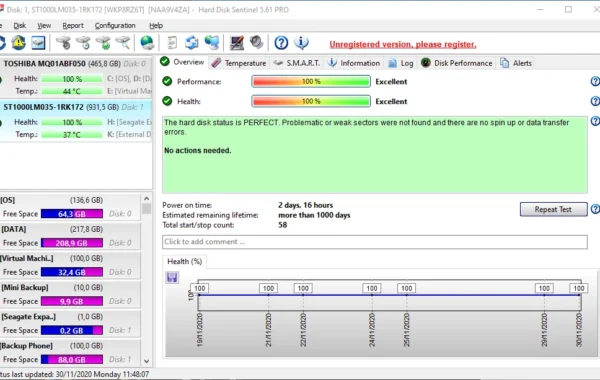600x380 pixels.
Task: Click the 208,9 GB free space bar
Action: 72,243
